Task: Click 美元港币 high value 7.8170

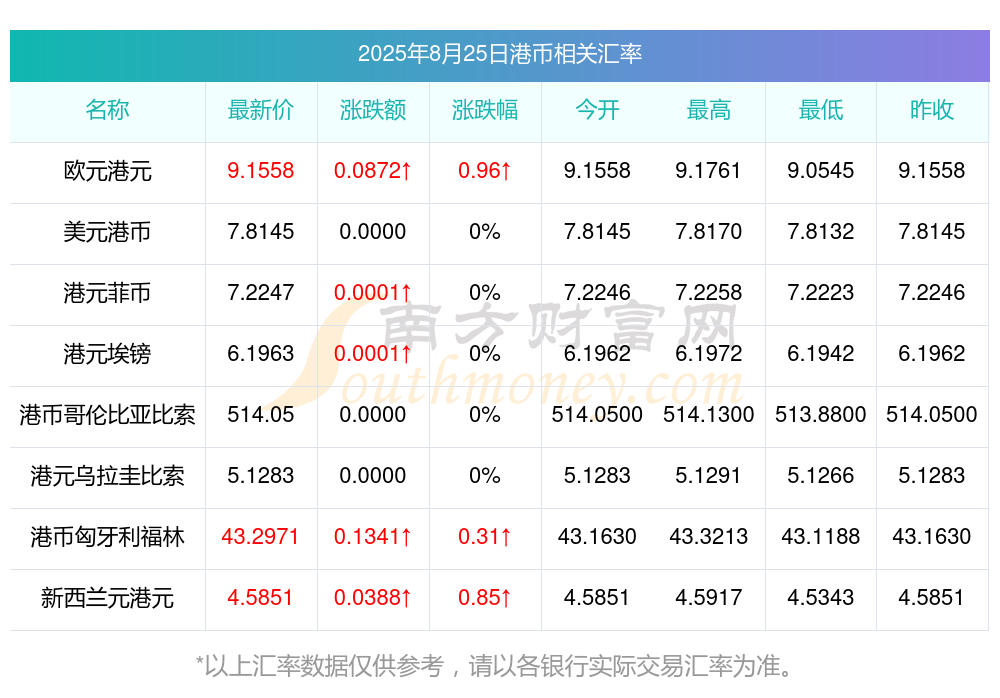Action: coord(709,231)
